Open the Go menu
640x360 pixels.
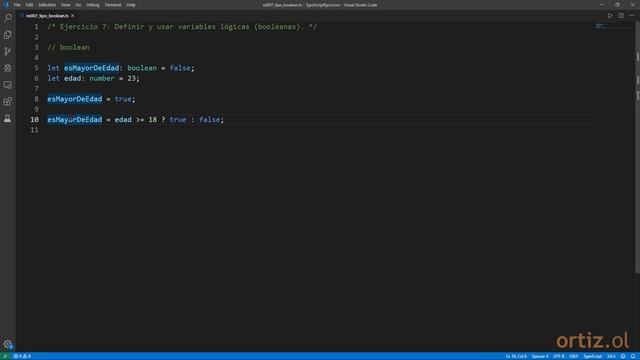pos(78,5)
